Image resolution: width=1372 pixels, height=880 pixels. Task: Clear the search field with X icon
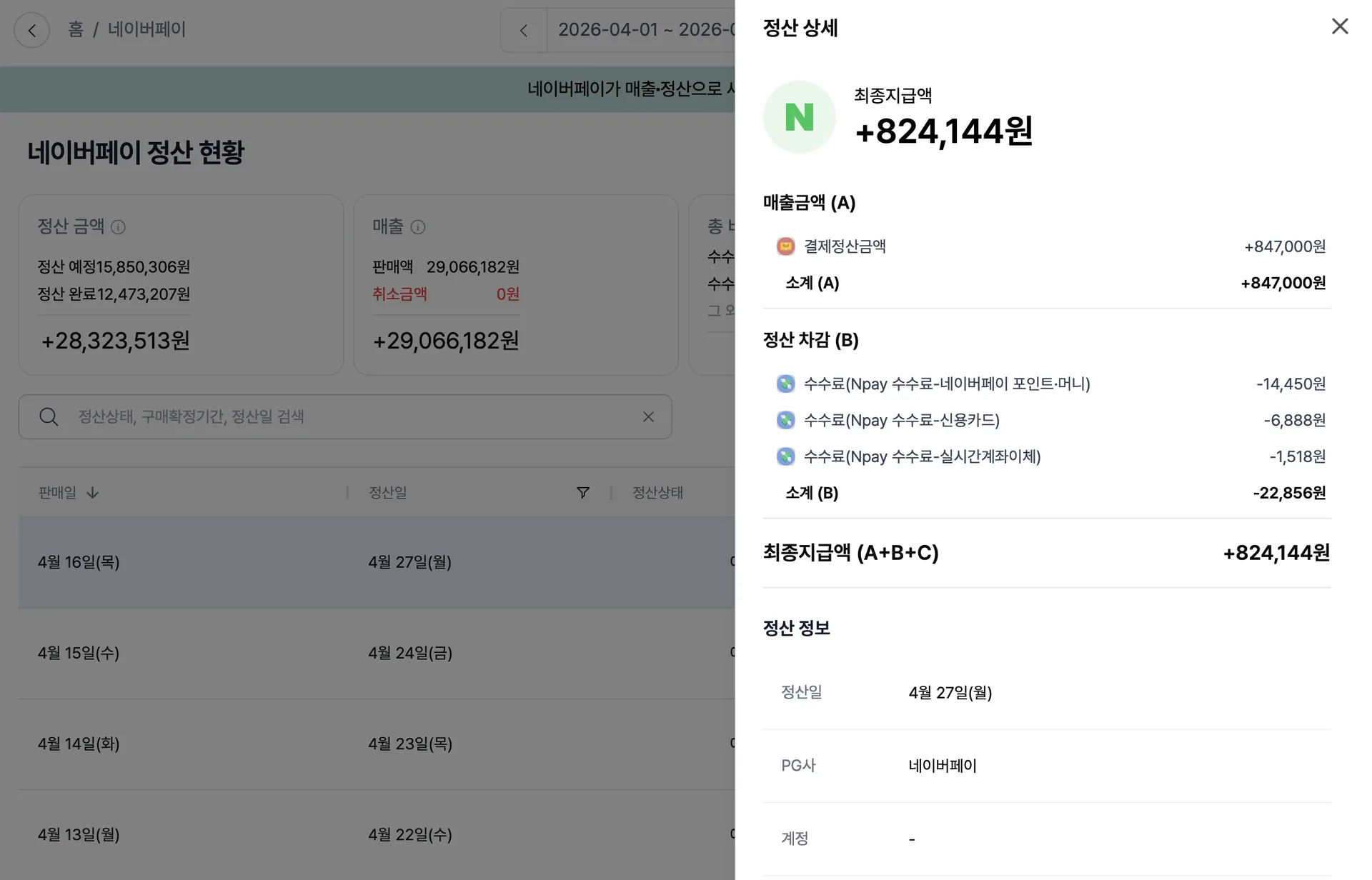tap(648, 416)
